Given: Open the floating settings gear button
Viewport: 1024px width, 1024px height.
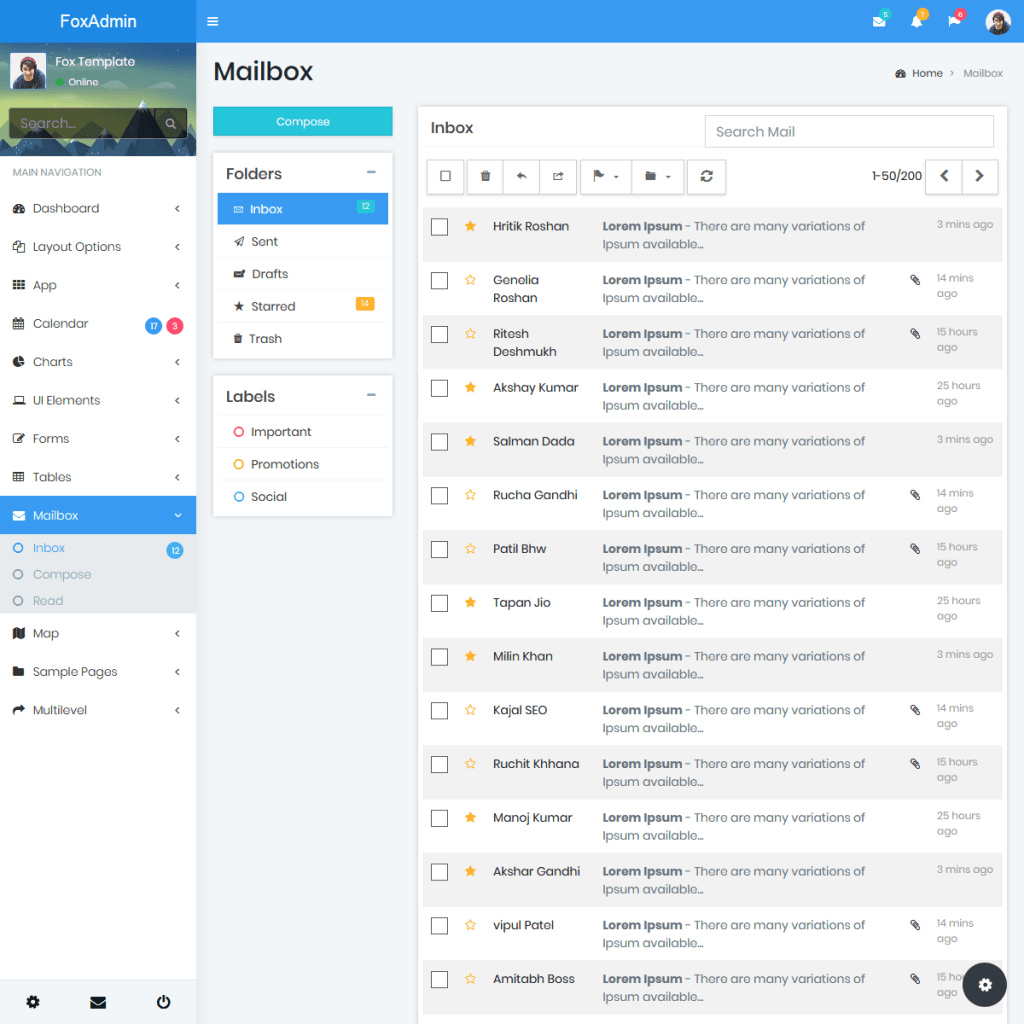Looking at the screenshot, I should [x=984, y=984].
